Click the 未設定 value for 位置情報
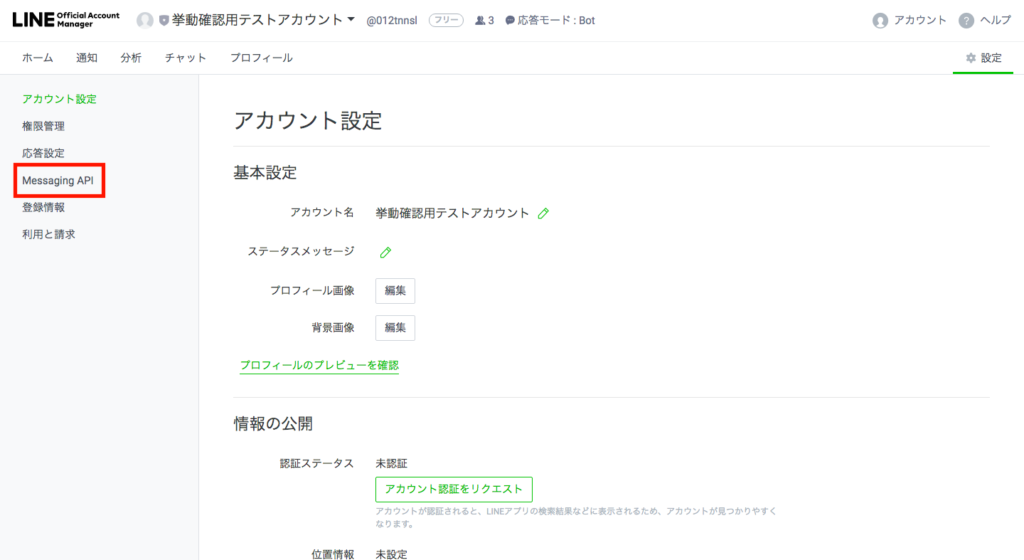This screenshot has height=560, width=1024. [x=391, y=554]
